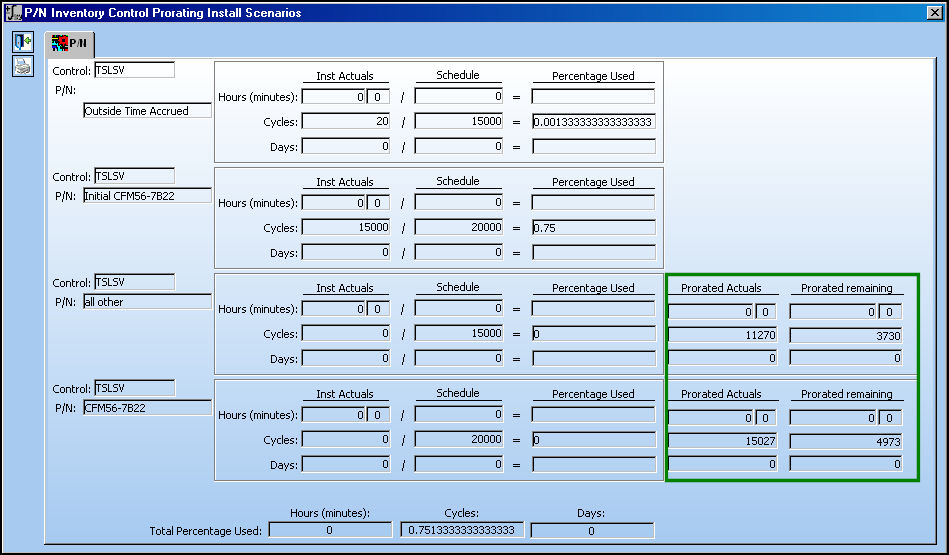This screenshot has width=949, height=555.
Task: Click Prorated Actuals field showing 11270
Action: pos(723,335)
